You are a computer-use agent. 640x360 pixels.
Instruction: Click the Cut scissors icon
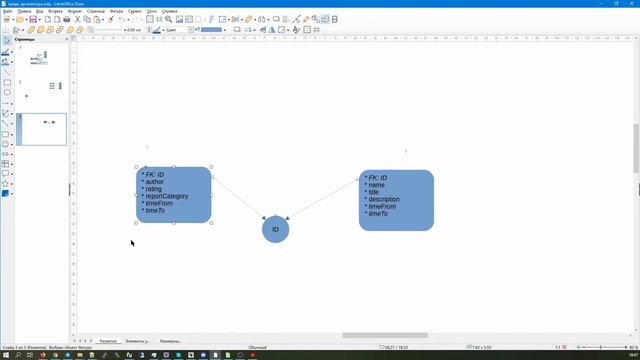point(78,20)
